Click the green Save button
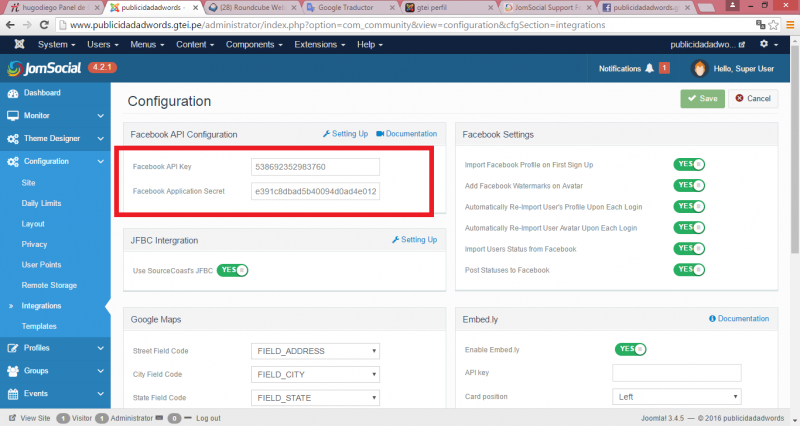Viewport: 800px width, 426px height. 703,98
